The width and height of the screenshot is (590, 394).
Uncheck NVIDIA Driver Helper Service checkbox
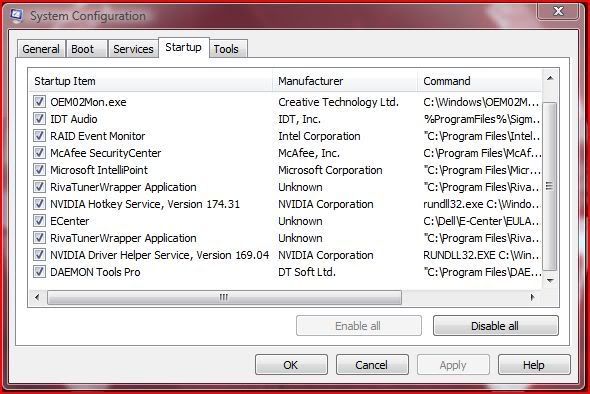[39, 254]
